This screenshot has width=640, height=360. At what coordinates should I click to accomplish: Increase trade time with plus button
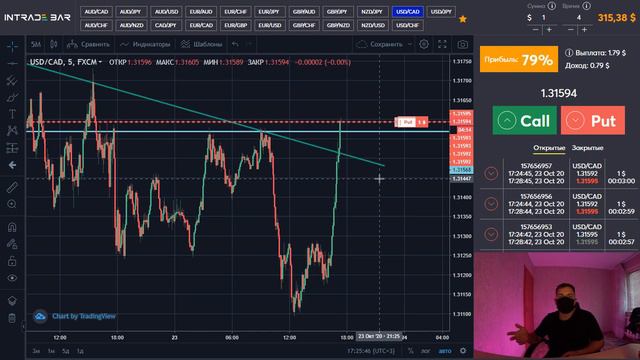(584, 29)
